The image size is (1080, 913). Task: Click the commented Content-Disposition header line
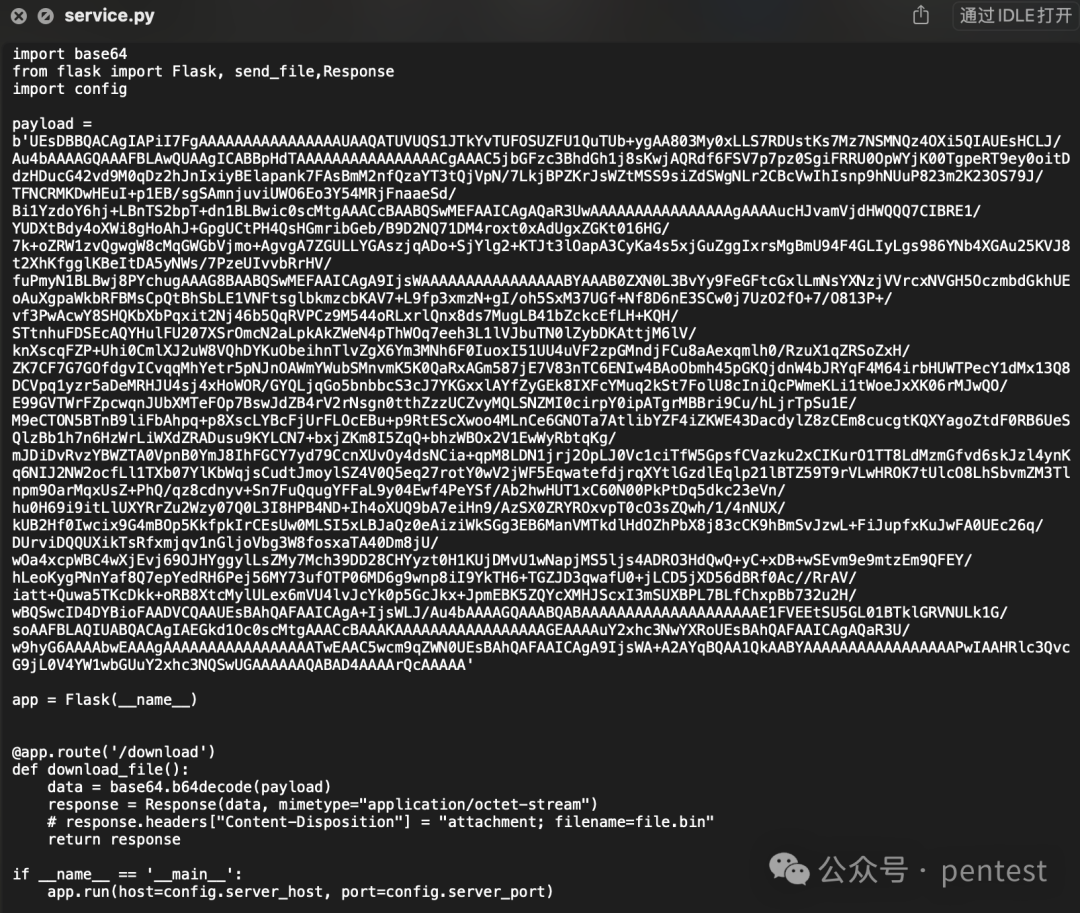(x=381, y=822)
